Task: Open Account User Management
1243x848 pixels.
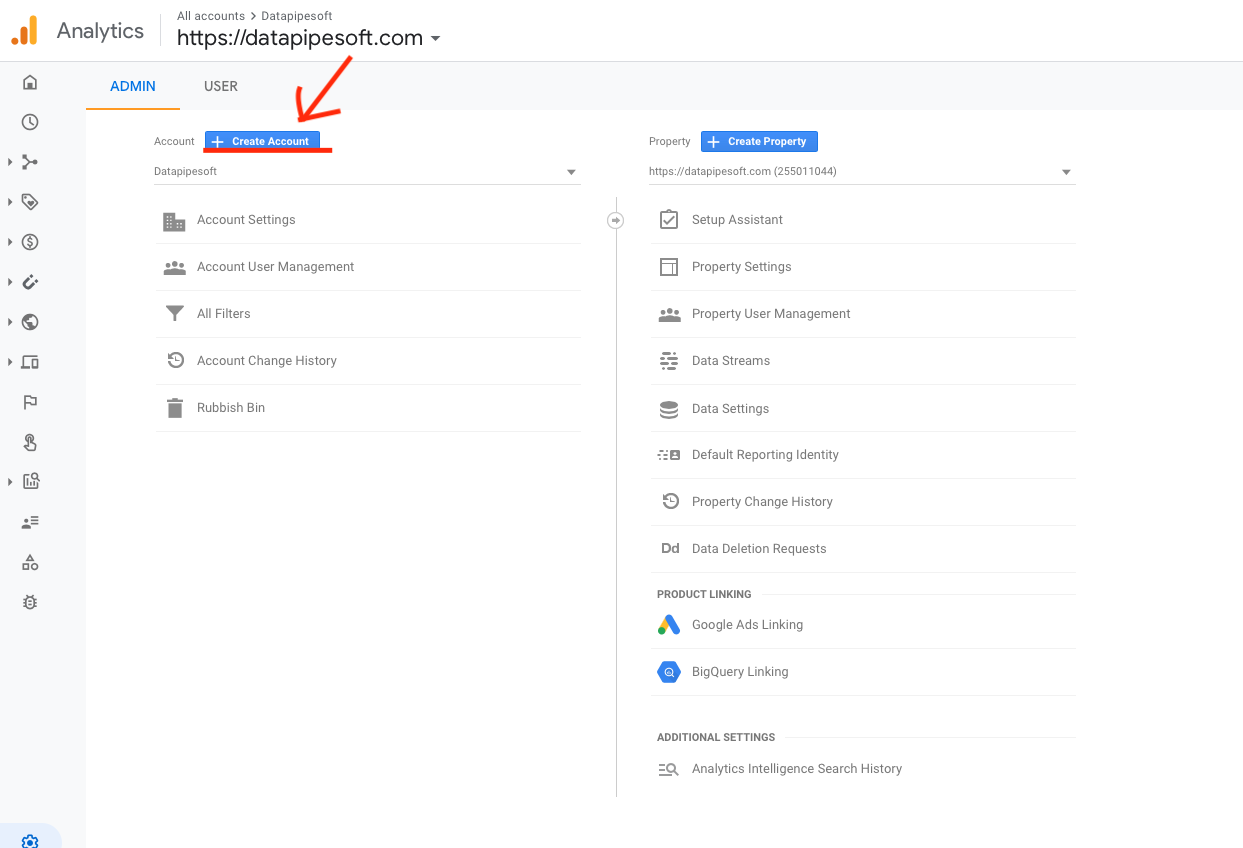Action: tap(367, 267)
